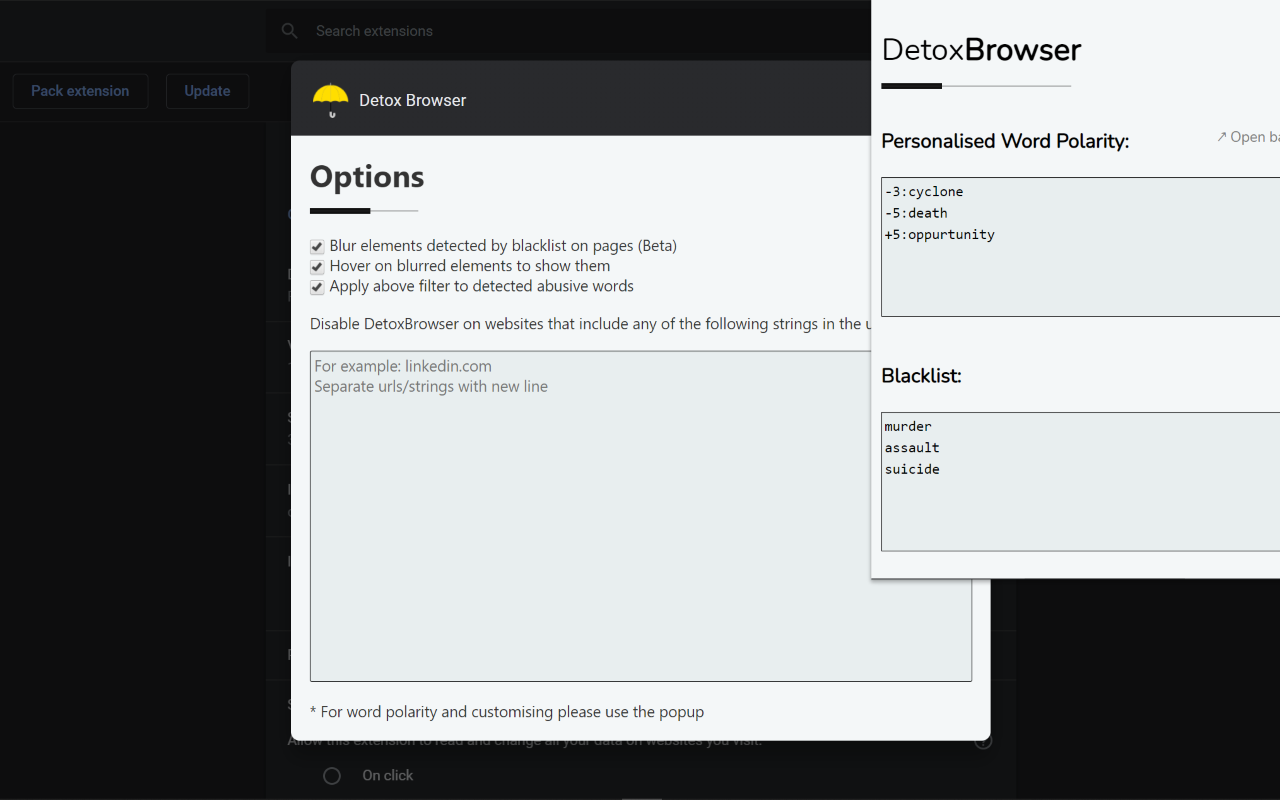Click the disabled websites URL textarea

pos(641,516)
